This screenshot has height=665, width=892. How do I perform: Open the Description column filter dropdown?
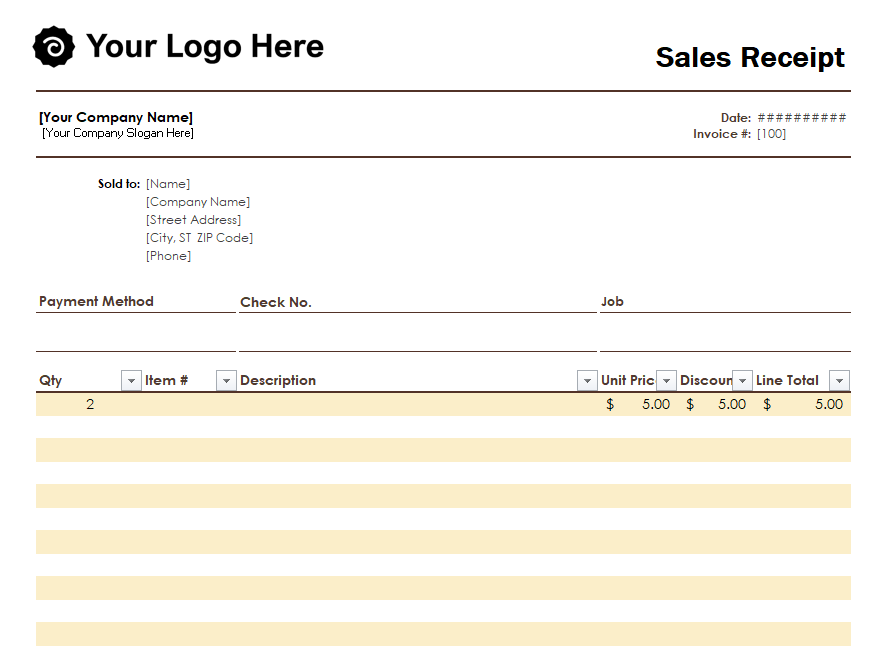[x=587, y=381]
